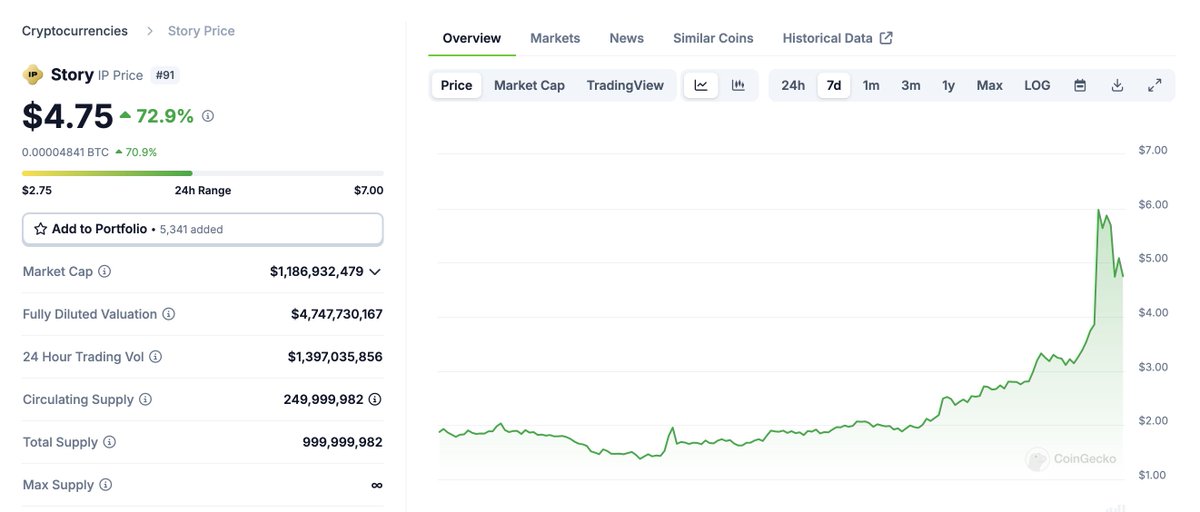Open the Market Cap info tooltip icon
1200x512 pixels.
pos(105,272)
